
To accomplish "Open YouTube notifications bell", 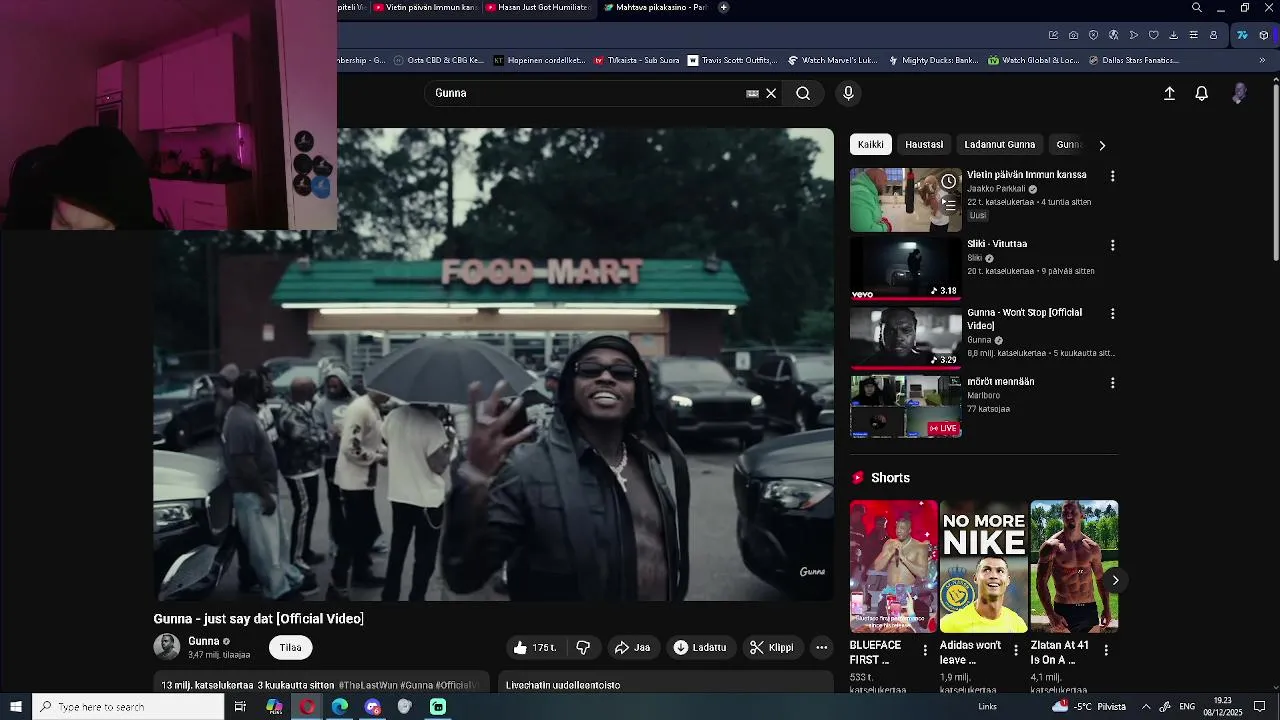I will tap(1202, 93).
